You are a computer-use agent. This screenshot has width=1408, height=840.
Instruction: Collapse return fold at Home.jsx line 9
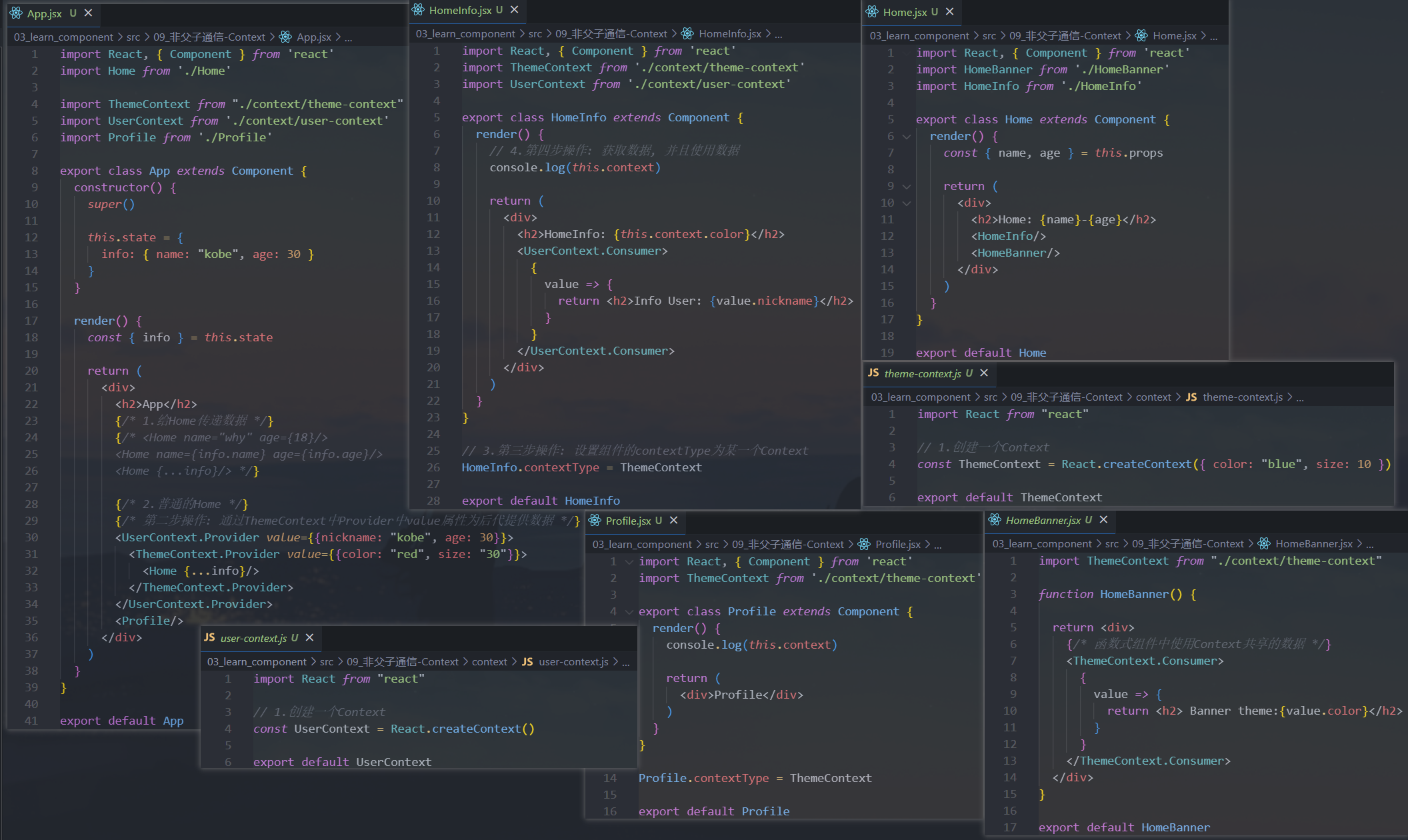pos(906,186)
